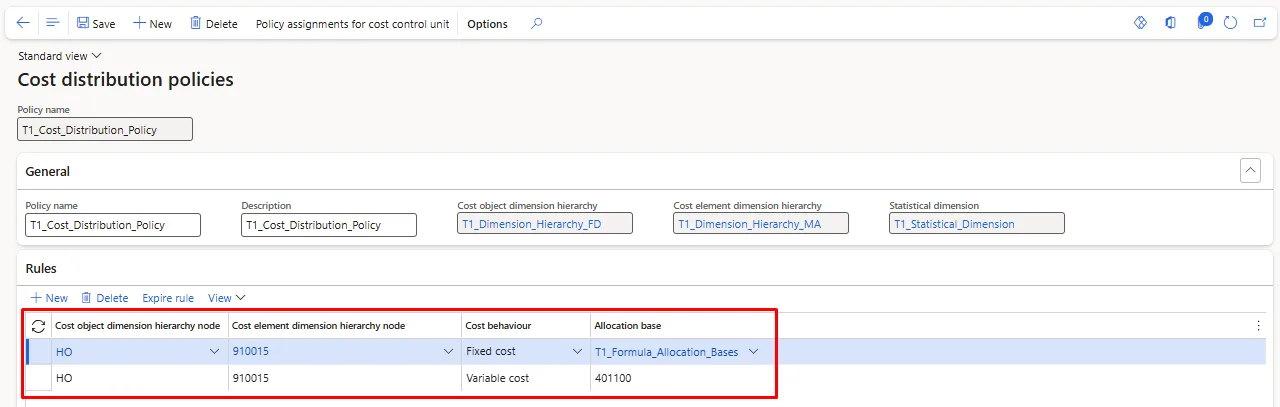1280x407 pixels.
Task: Click the Cost behaviour column header
Action: pyautogui.click(x=498, y=326)
